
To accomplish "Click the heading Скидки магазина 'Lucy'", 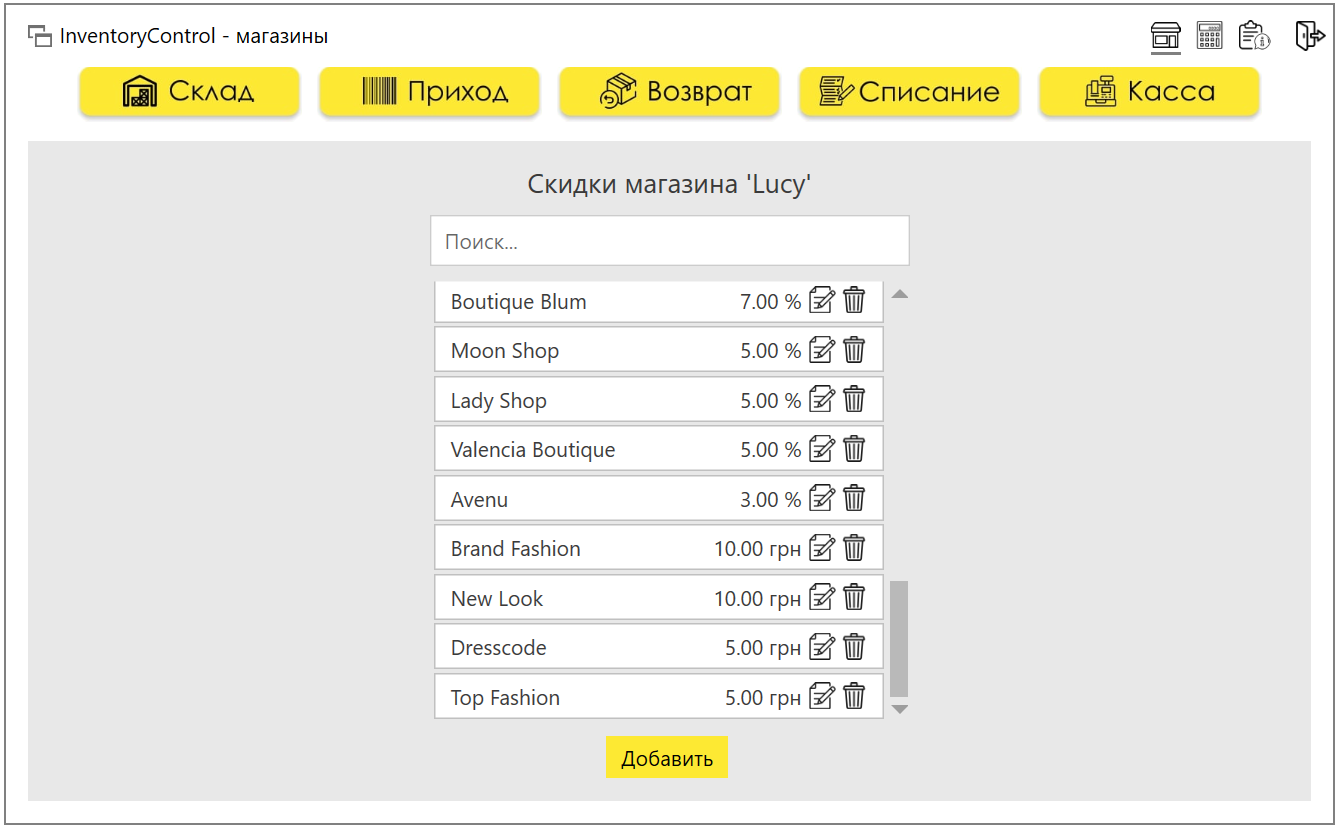I will [669, 185].
